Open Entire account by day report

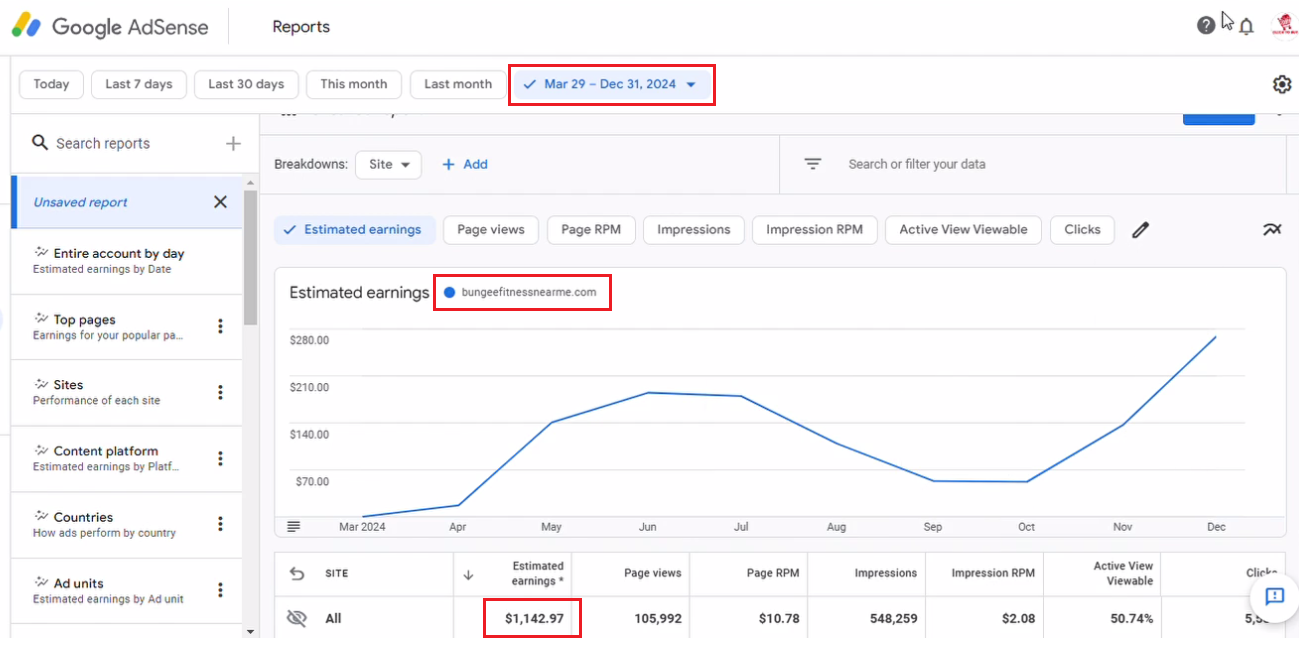click(126, 260)
